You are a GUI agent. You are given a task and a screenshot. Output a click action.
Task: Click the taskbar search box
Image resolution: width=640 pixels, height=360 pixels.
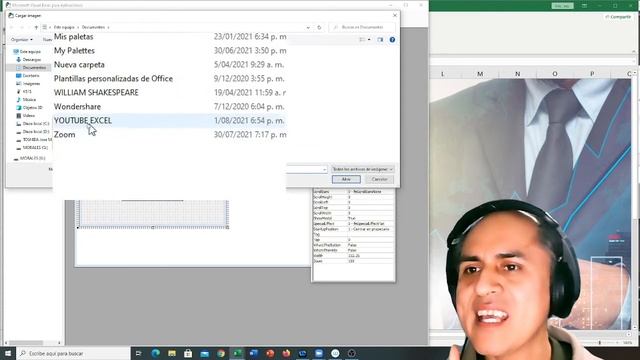[73, 353]
